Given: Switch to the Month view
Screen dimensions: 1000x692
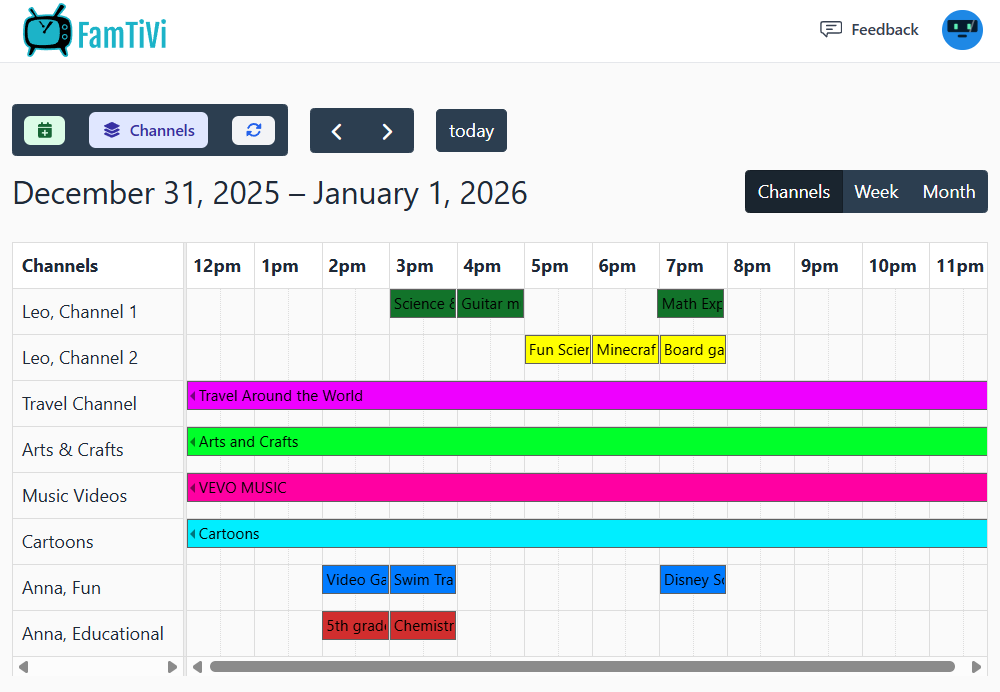Looking at the screenshot, I should click(x=948, y=192).
